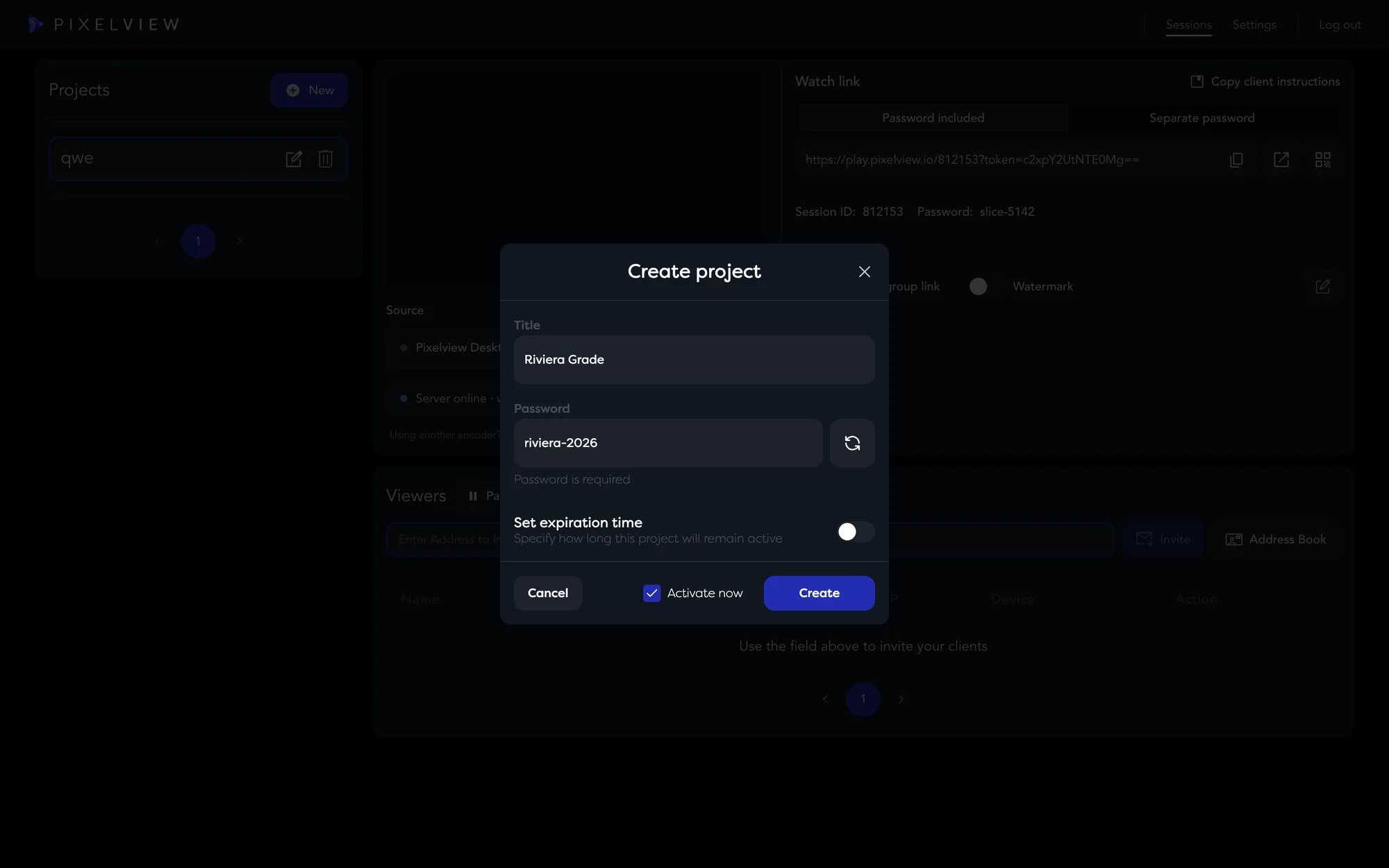
Task: Click the Create button
Action: tap(819, 593)
